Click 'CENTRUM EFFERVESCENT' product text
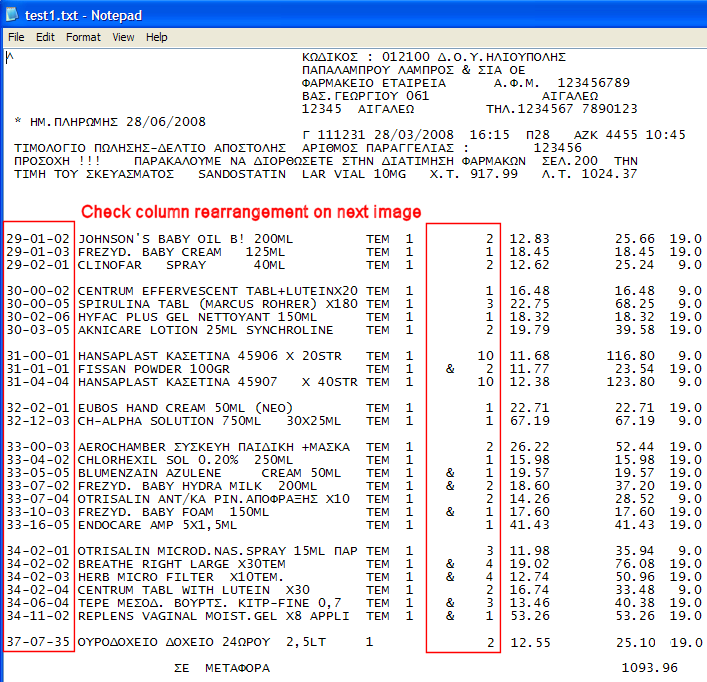Screen dimensions: 707x682 point(157,291)
